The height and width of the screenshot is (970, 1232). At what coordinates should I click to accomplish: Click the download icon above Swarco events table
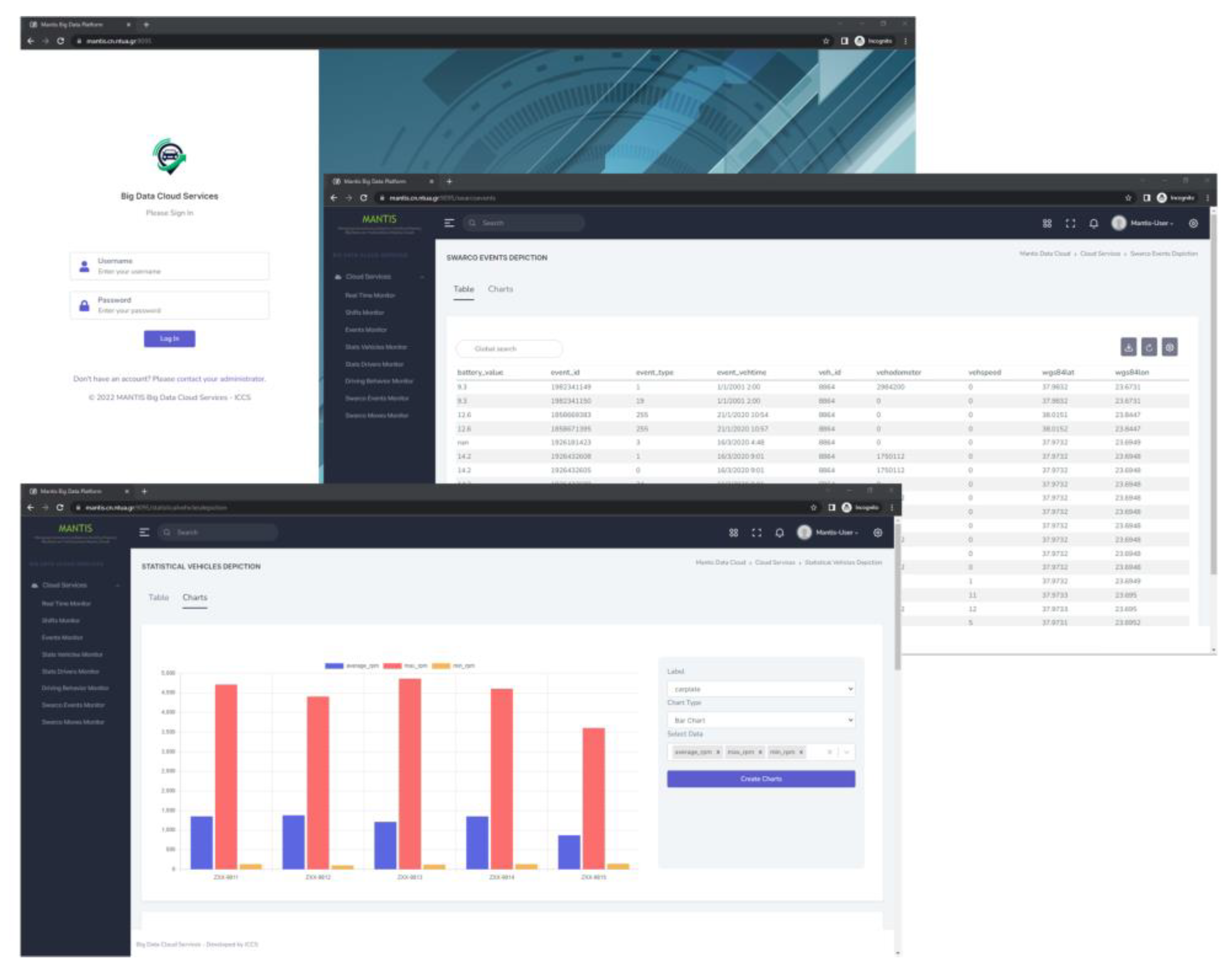[1128, 347]
